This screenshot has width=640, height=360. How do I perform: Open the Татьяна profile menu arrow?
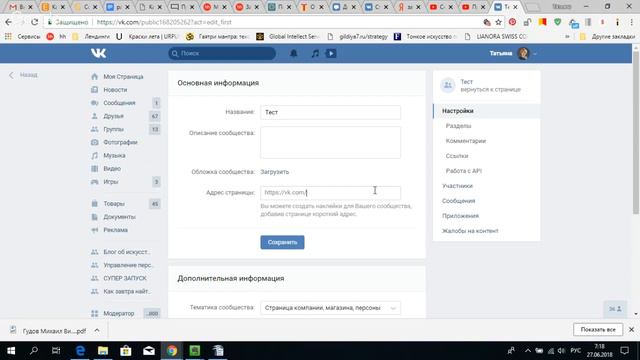(535, 53)
